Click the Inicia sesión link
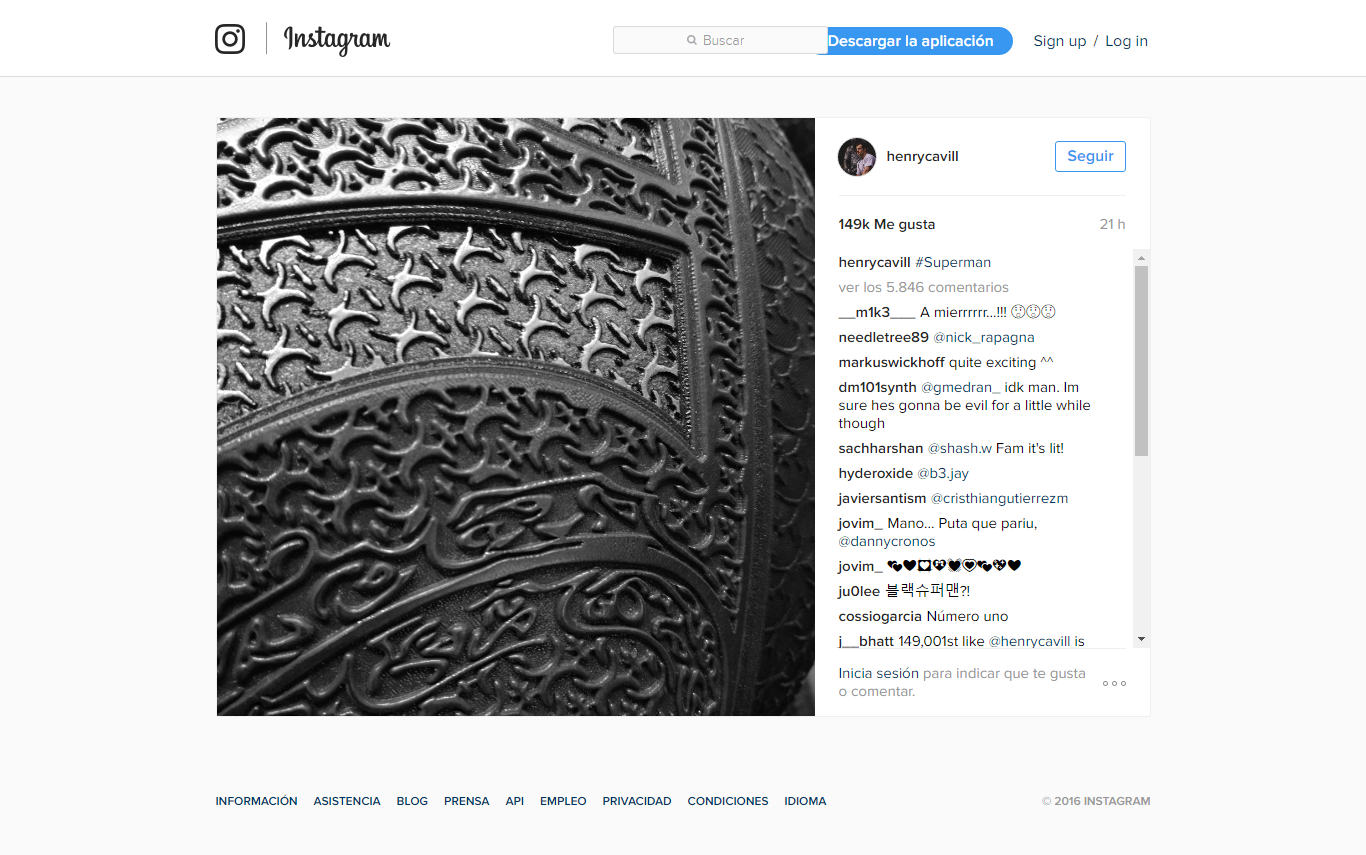Screen dimensions: 1366x855 pos(879,673)
